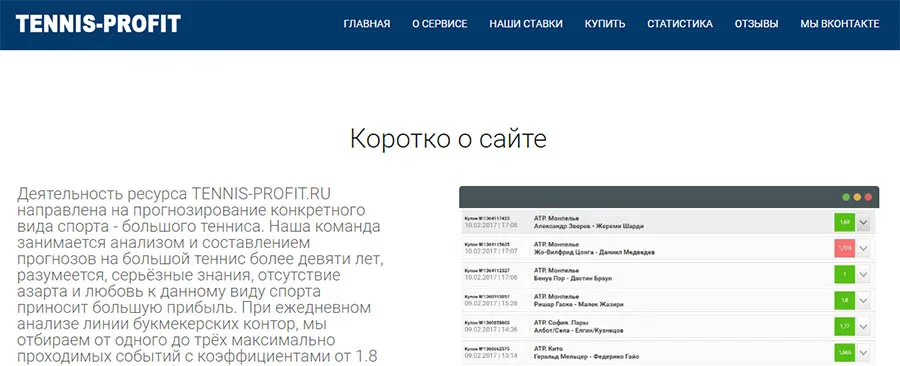Select match text Геральд Мельцер - Федерико Гайо
Screen dimensions: 900x366
point(587,356)
